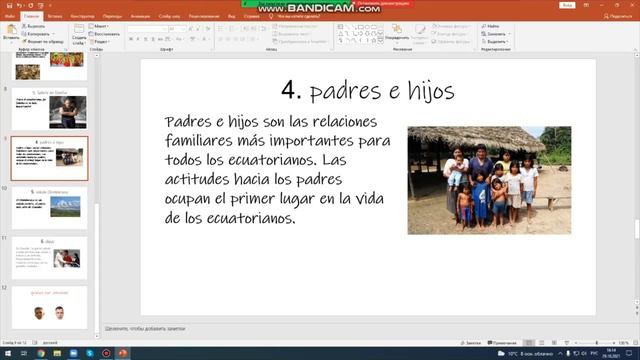Image resolution: width=640 pixels, height=360 pixels.
Task: Expand the shapes gallery more arrow
Action: 381,41
